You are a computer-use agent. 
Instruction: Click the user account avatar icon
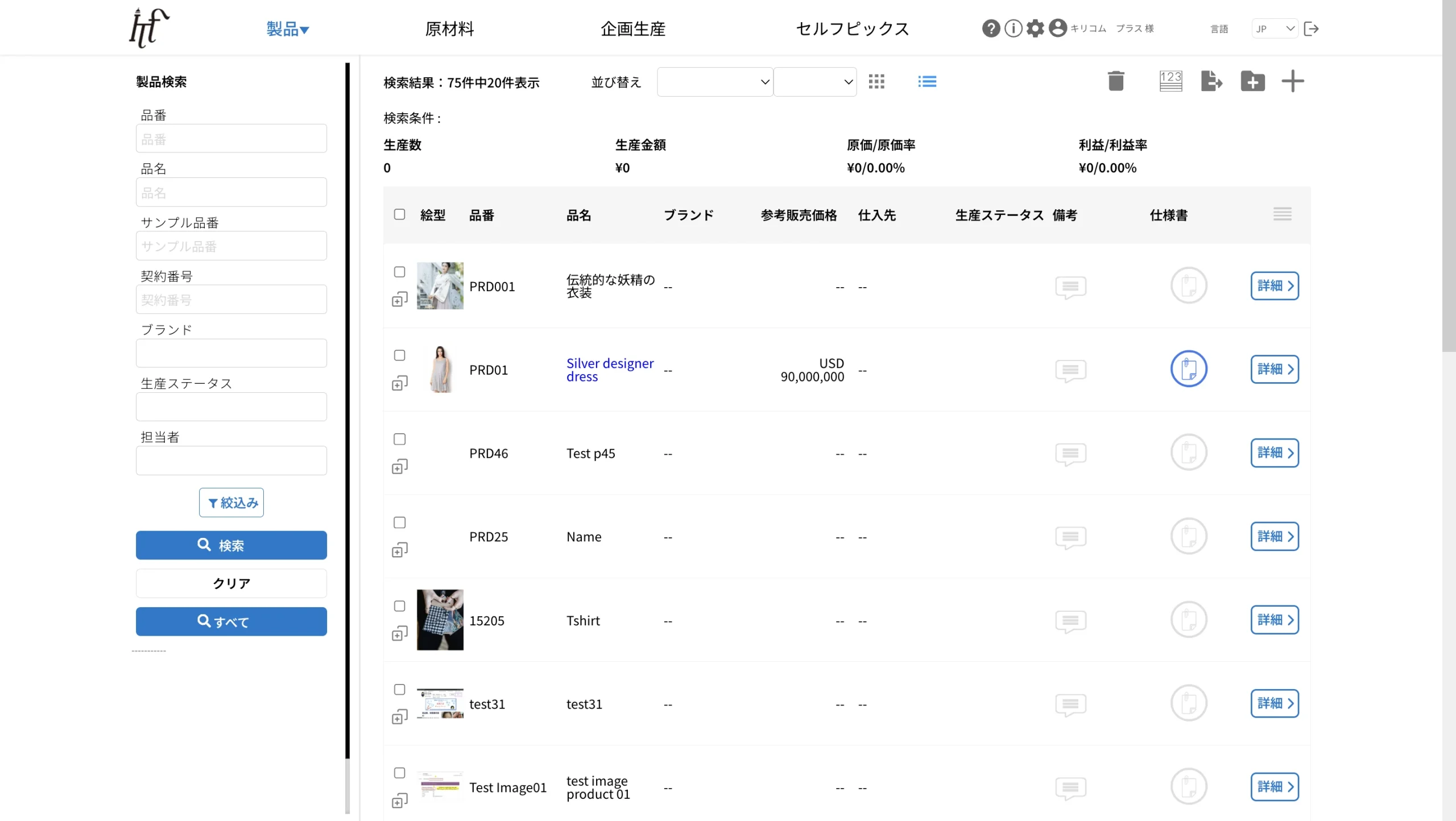1057,28
